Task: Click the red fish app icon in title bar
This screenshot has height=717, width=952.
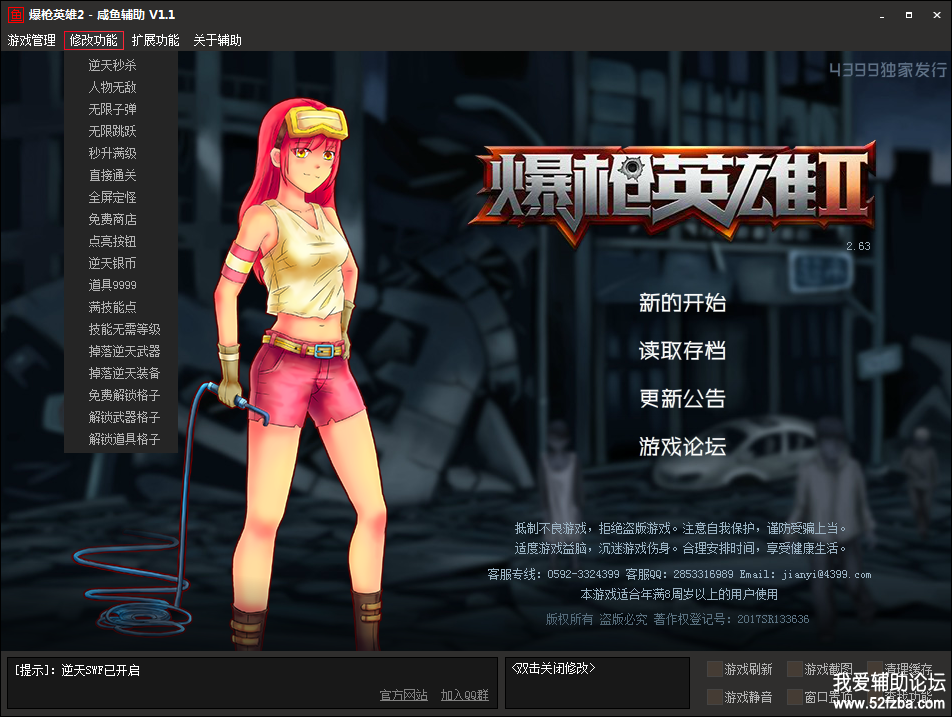Action: click(15, 15)
